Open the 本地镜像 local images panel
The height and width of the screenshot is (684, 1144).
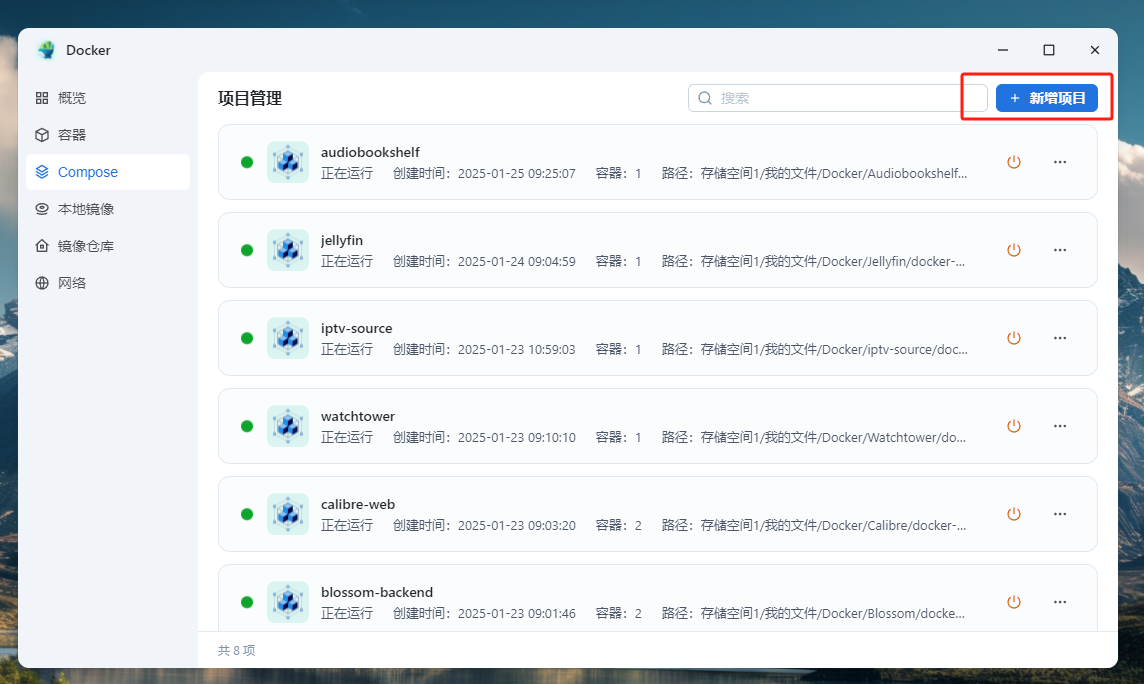[78, 209]
